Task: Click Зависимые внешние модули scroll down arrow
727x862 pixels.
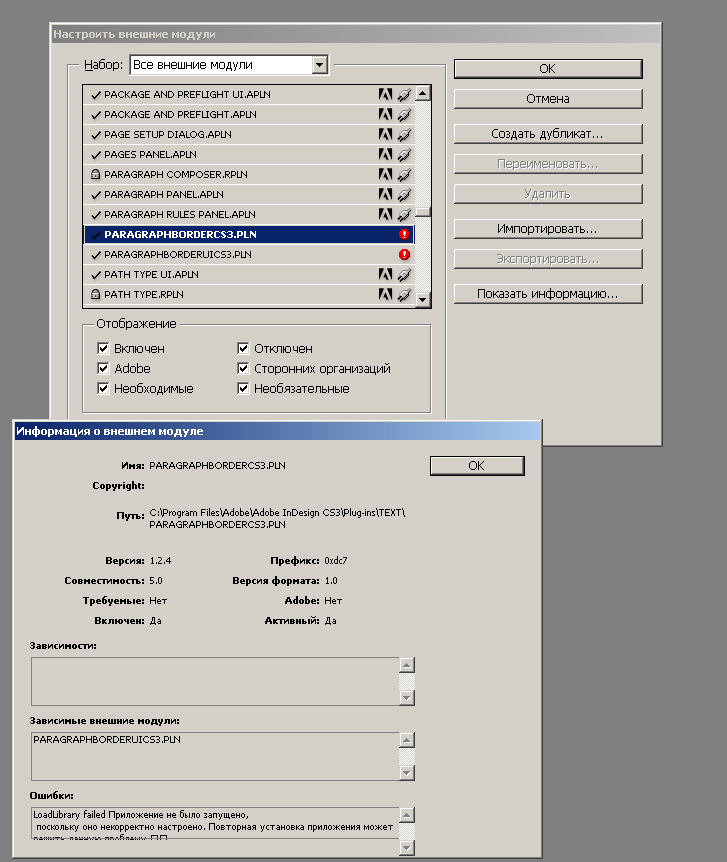Action: [x=406, y=772]
